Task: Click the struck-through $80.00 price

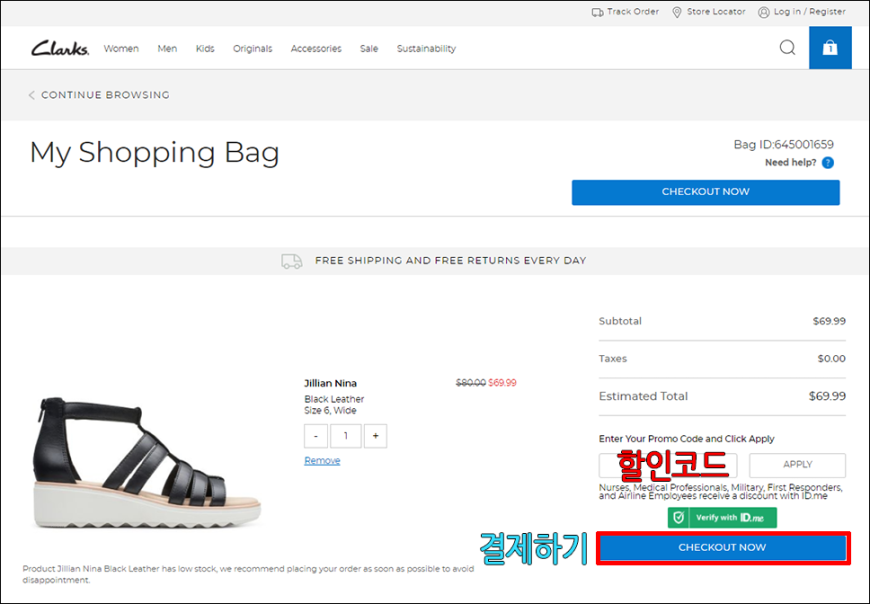Action: [471, 383]
